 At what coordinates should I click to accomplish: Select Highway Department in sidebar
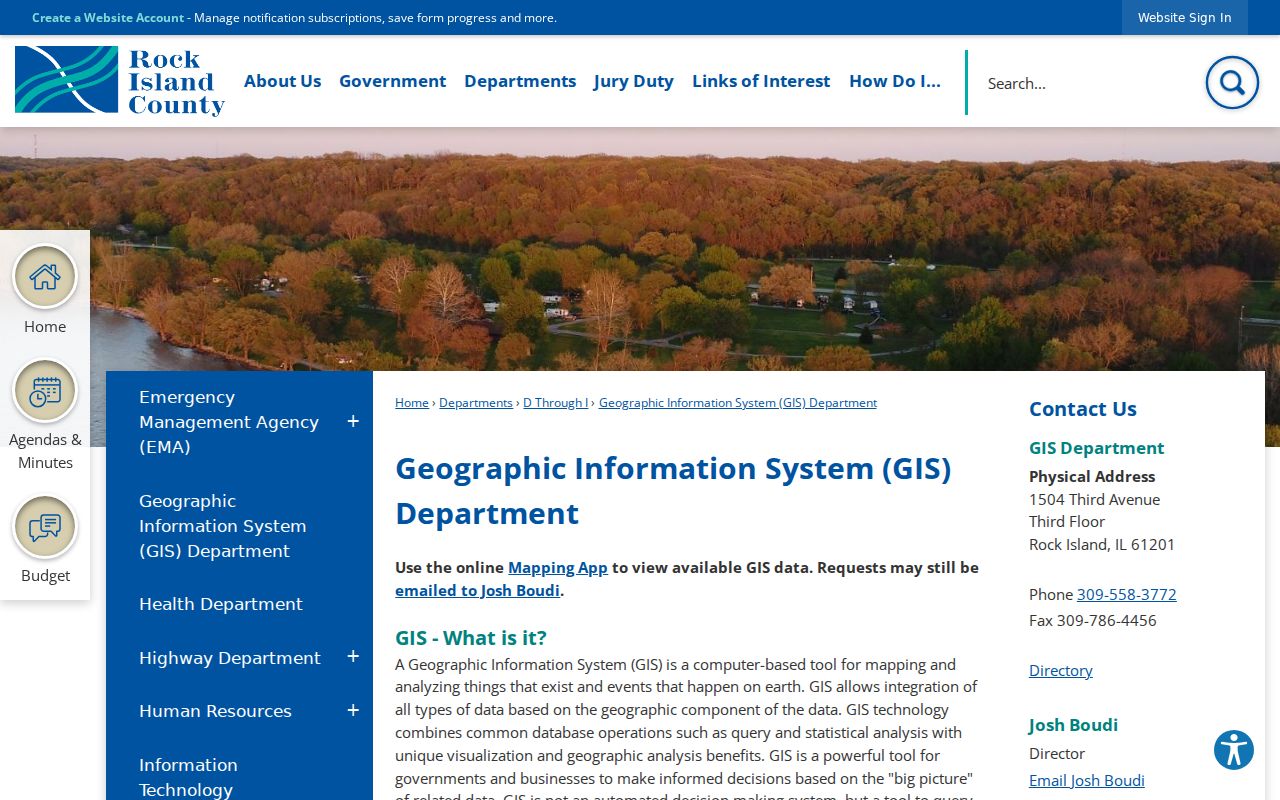pyautogui.click(x=230, y=658)
